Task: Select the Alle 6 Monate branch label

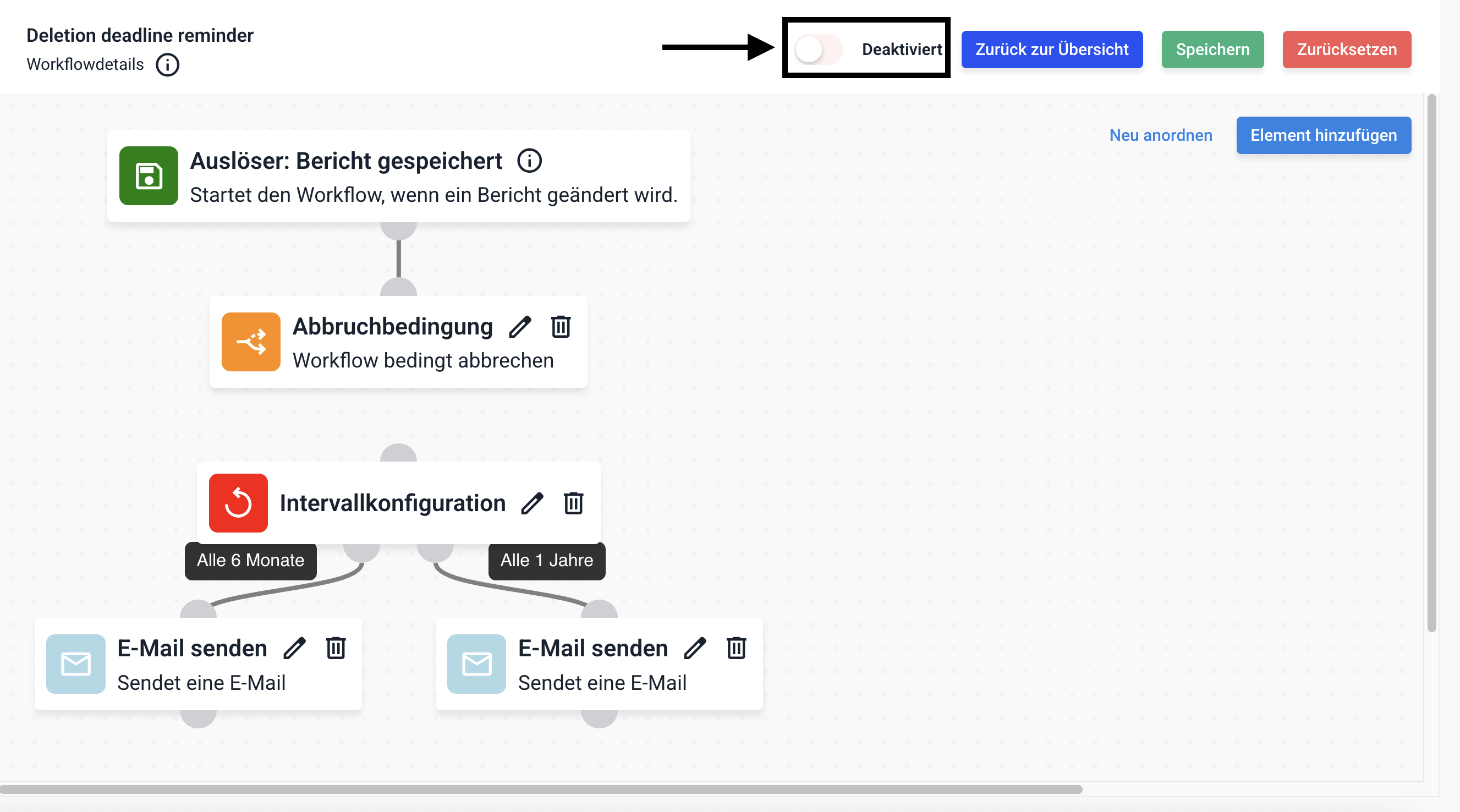Action: point(250,561)
